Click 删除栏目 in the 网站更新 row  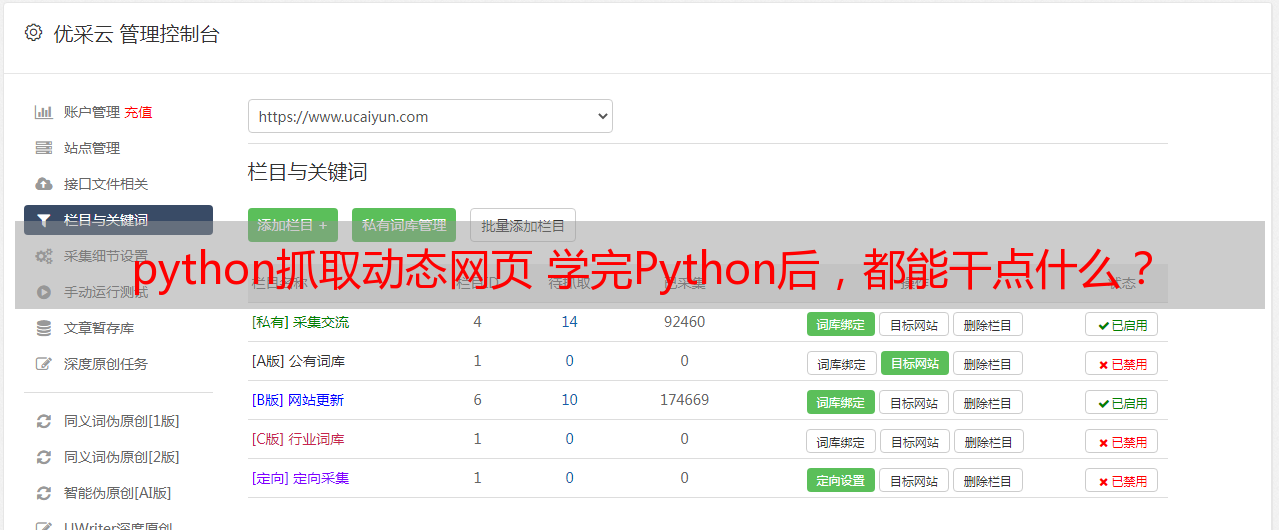pyautogui.click(x=987, y=402)
